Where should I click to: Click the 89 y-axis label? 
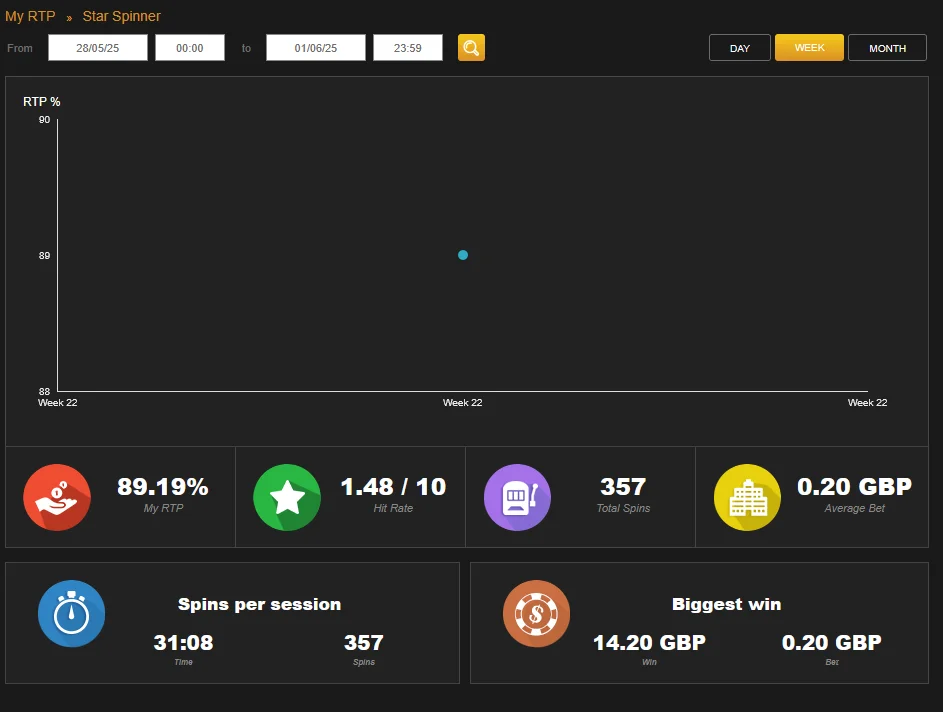click(x=45, y=256)
